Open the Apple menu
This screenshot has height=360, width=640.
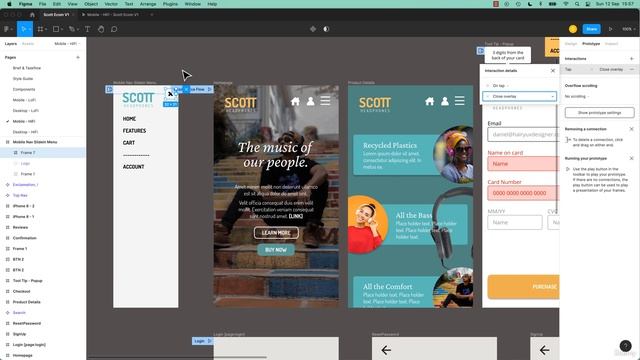pos(9,4)
